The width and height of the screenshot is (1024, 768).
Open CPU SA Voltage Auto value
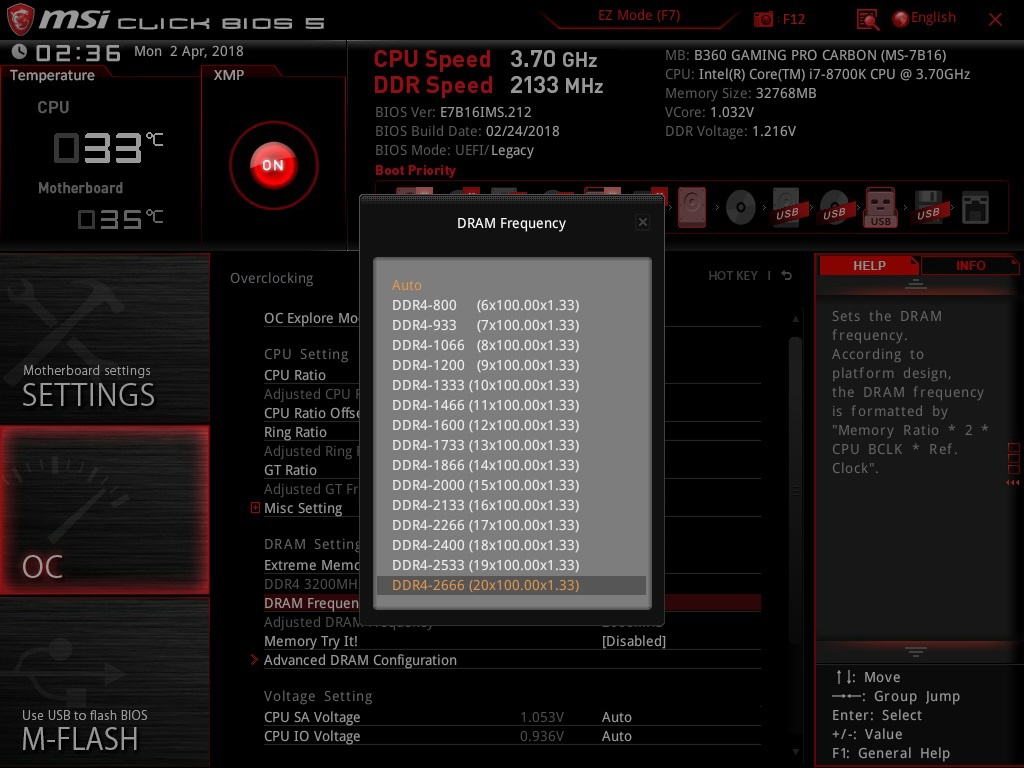click(616, 717)
